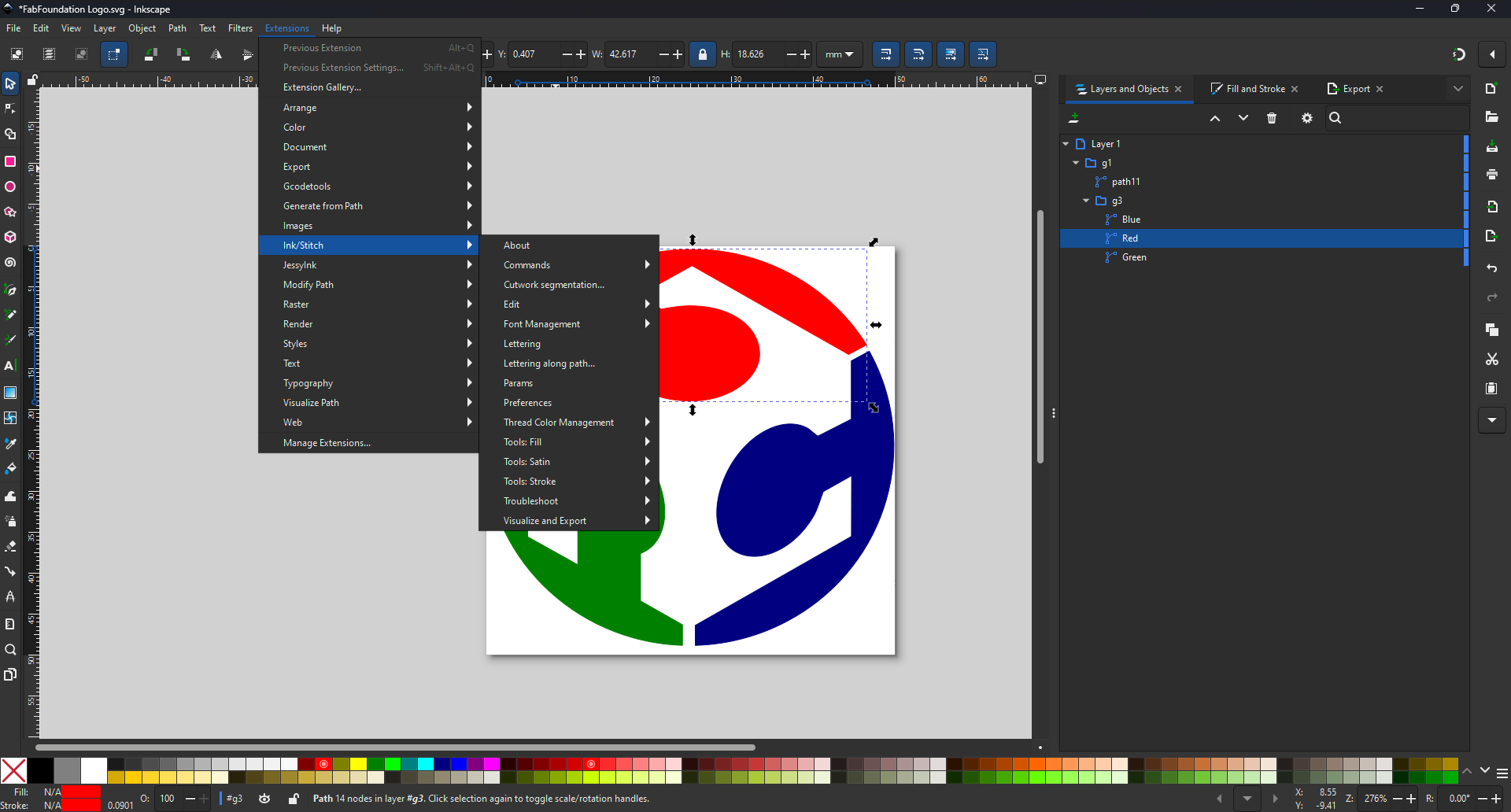
Task: Click the Cut scissors icon
Action: click(x=1492, y=360)
